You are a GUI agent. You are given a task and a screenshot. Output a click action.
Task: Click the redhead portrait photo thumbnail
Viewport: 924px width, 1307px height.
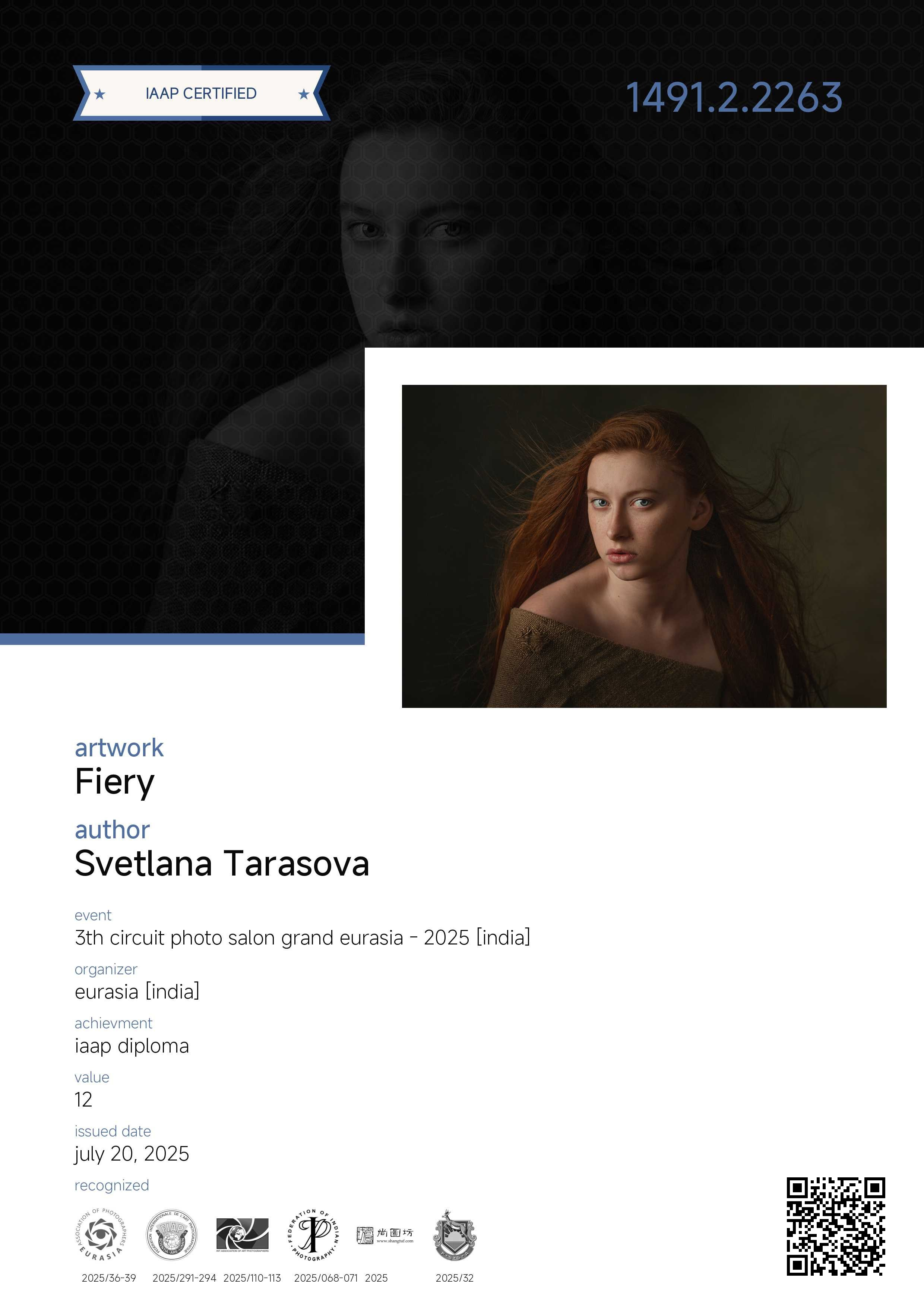(x=644, y=547)
